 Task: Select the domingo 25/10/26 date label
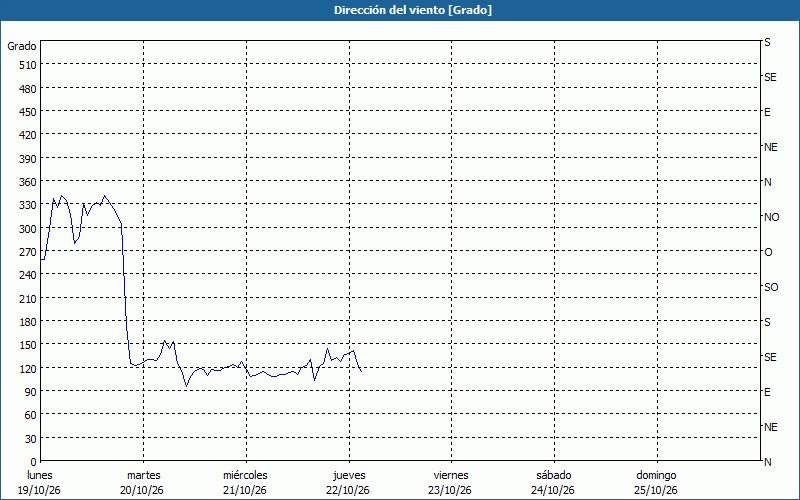tap(656, 483)
